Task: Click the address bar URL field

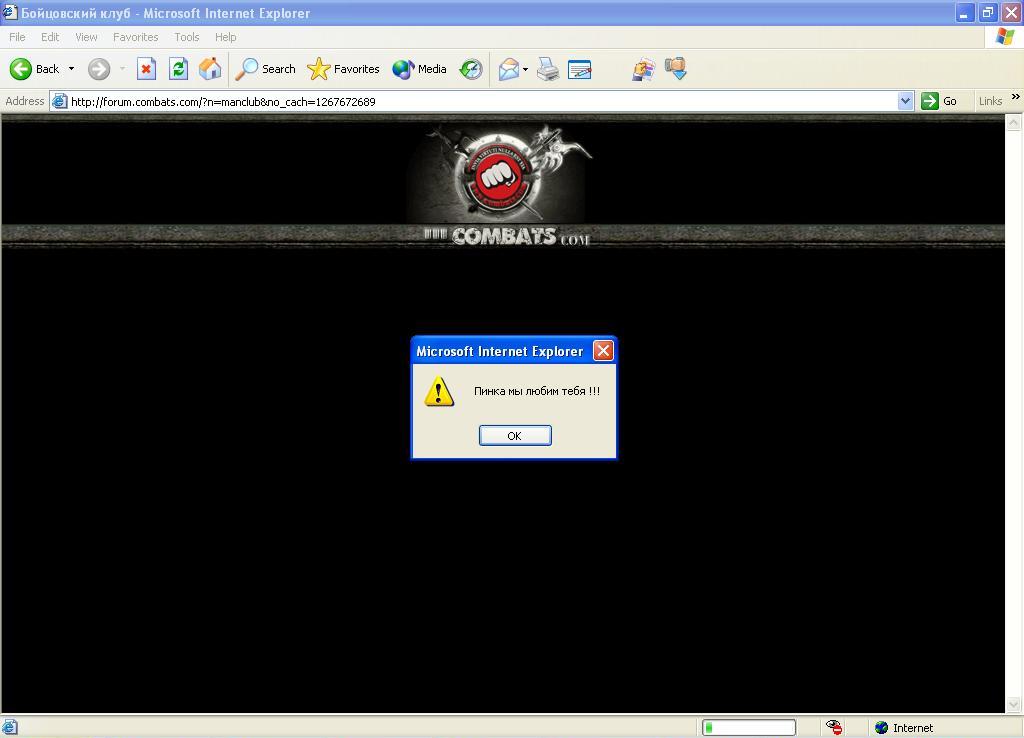Action: [x=482, y=101]
